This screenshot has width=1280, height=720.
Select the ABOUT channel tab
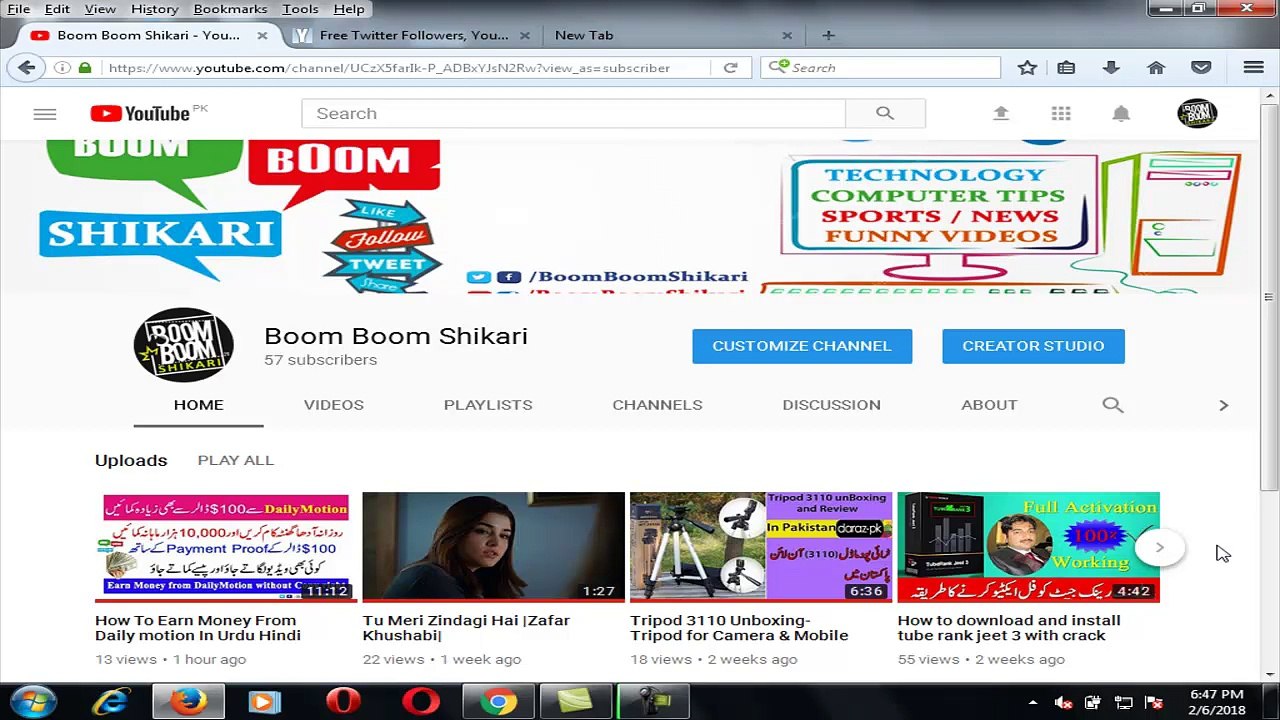click(x=989, y=405)
